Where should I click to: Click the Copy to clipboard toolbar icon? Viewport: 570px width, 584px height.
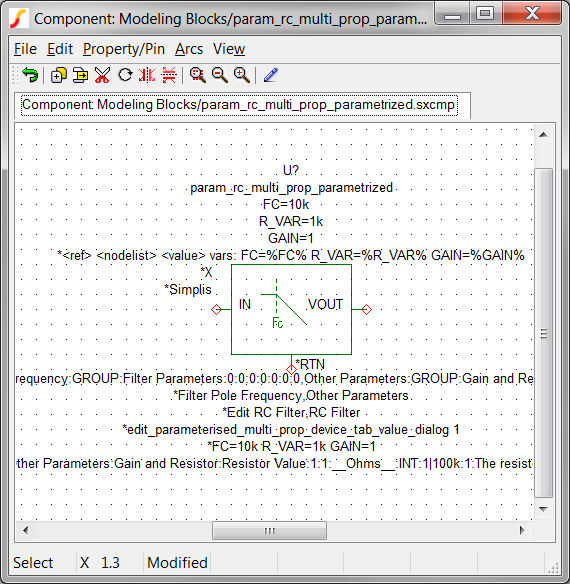pyautogui.click(x=80, y=75)
